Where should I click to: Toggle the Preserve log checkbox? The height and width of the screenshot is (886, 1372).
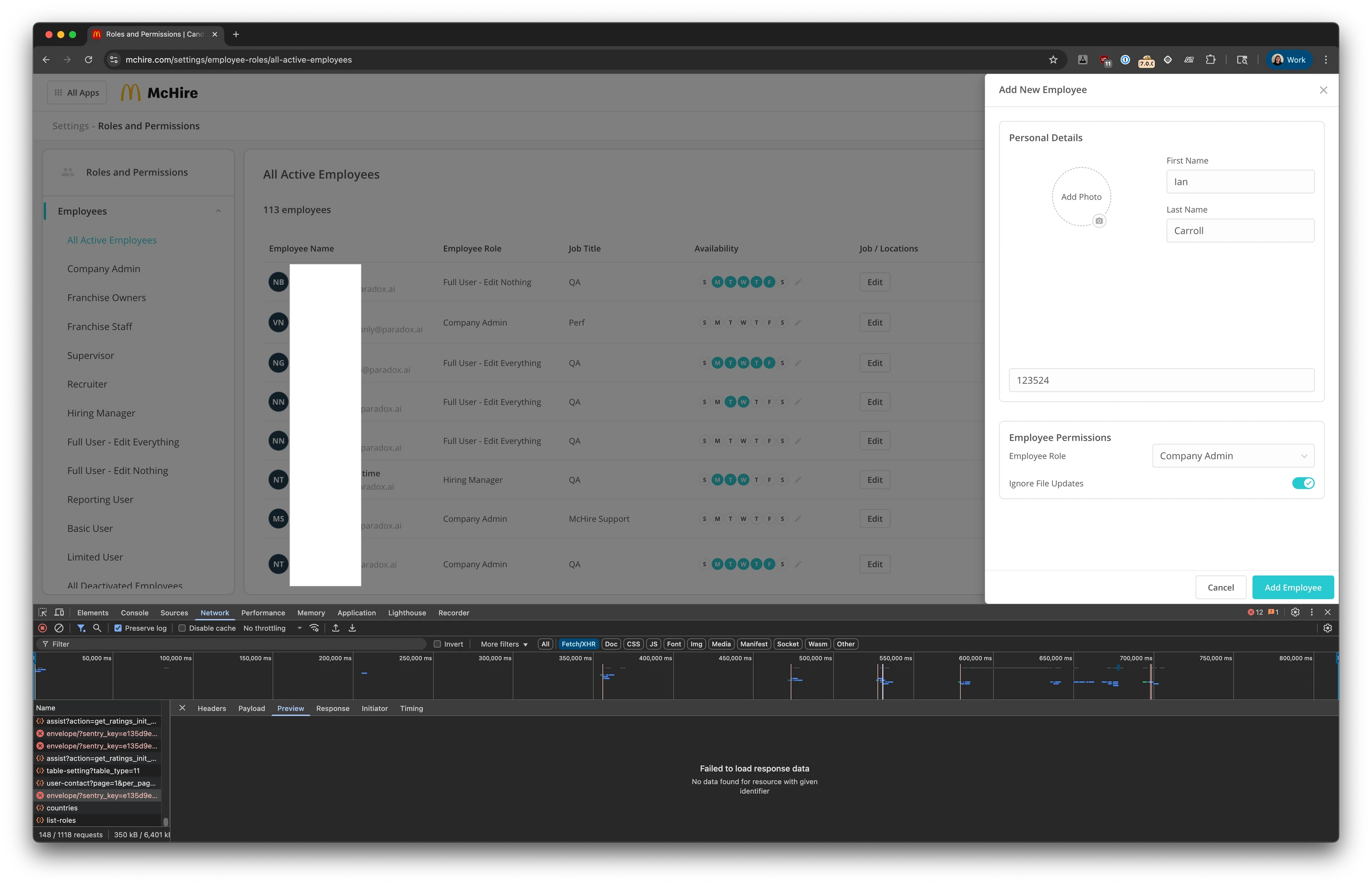(x=118, y=628)
